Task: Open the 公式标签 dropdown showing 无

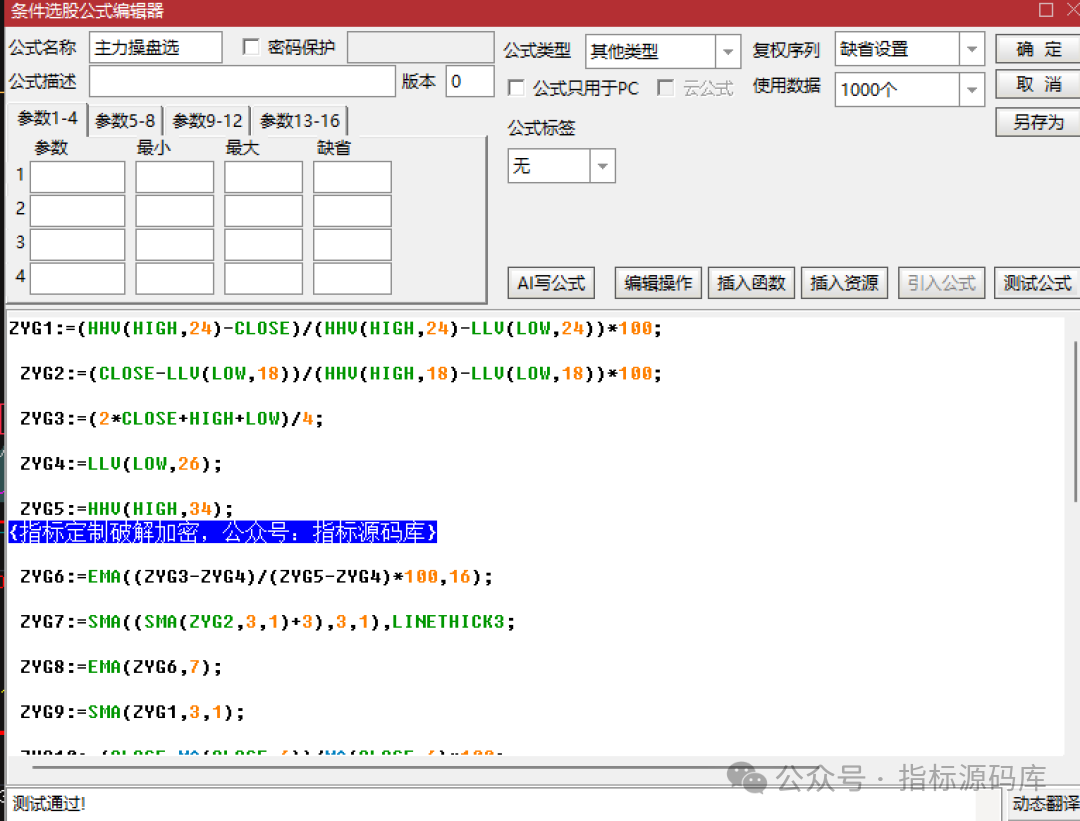Action: [603, 166]
